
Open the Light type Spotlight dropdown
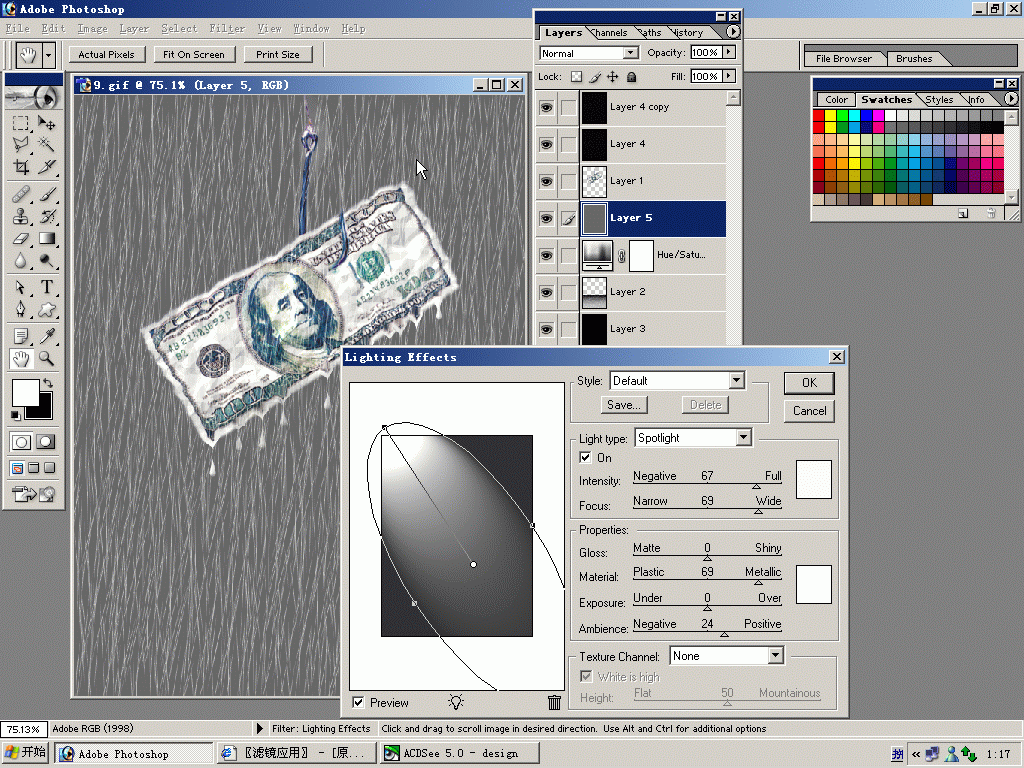744,438
